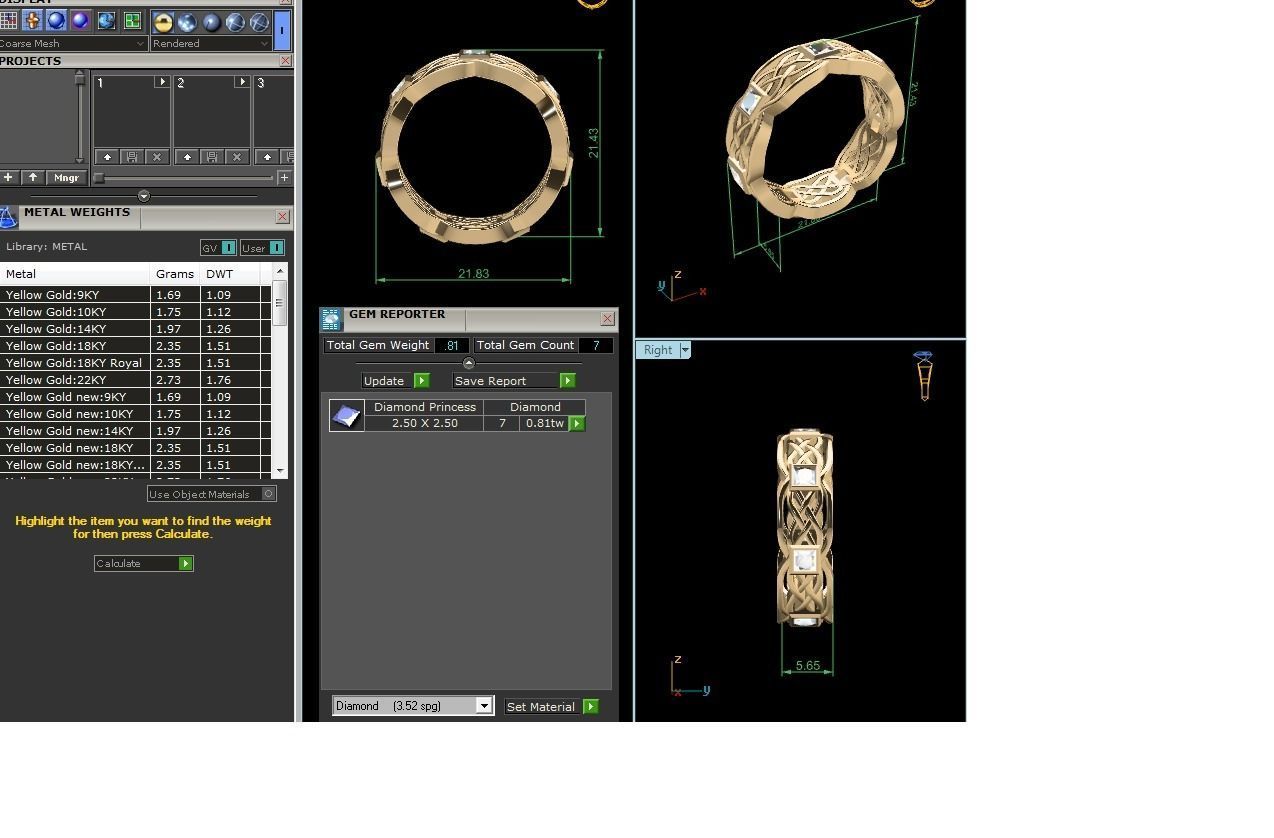Select the Yellow Gold new:10KY row
This screenshot has width=1274, height=838.
click(x=135, y=414)
